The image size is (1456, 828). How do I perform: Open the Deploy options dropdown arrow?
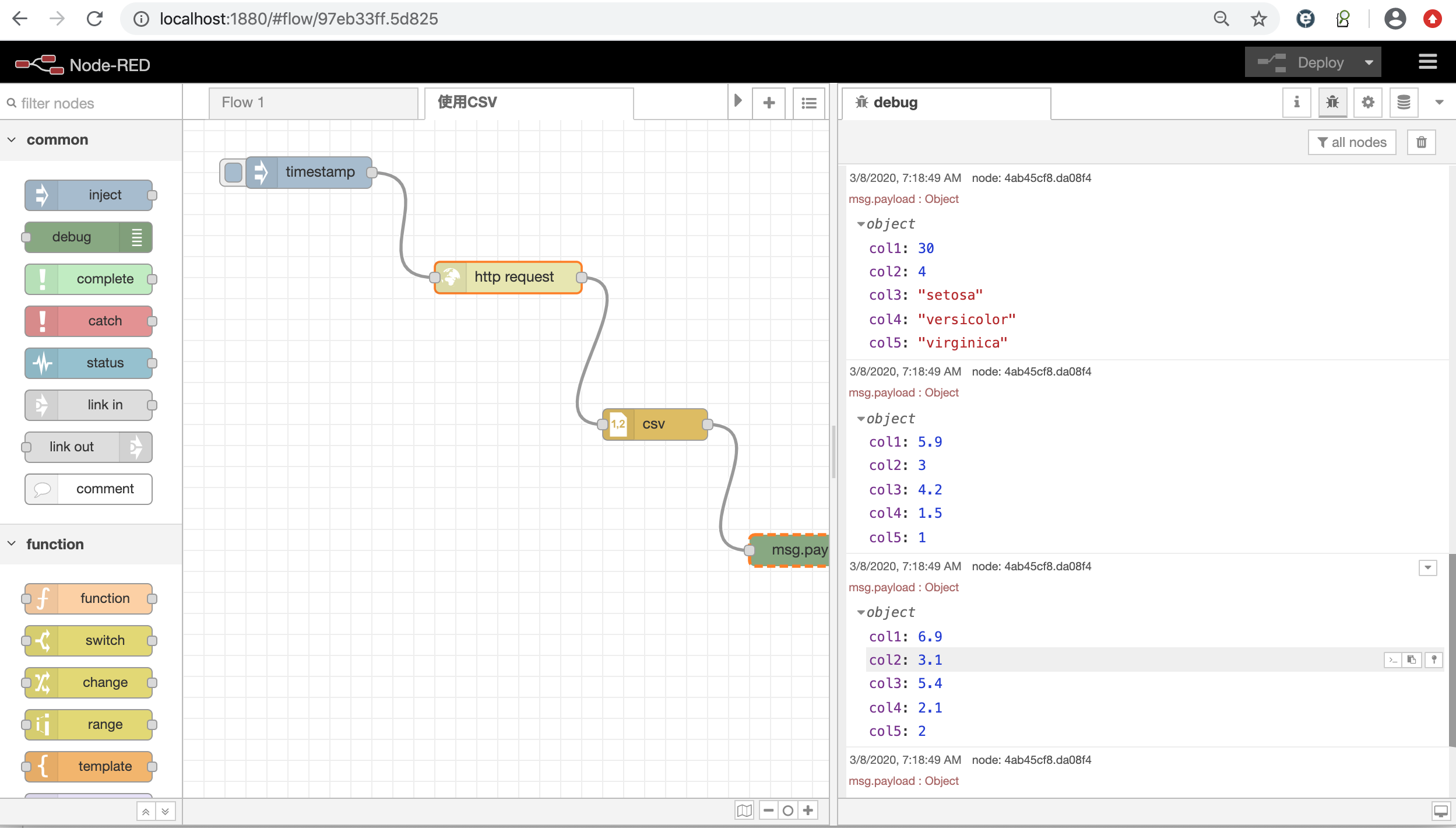click(1369, 62)
